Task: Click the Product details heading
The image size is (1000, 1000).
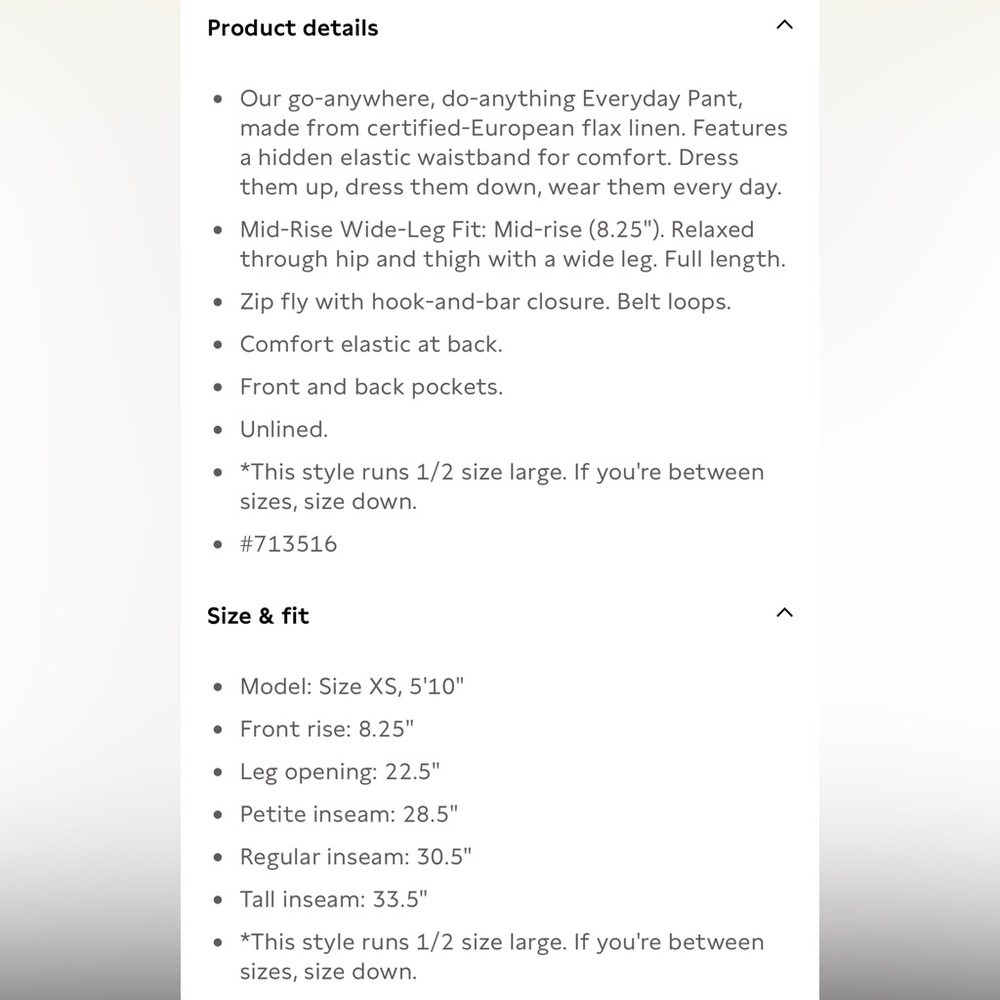Action: tap(293, 28)
